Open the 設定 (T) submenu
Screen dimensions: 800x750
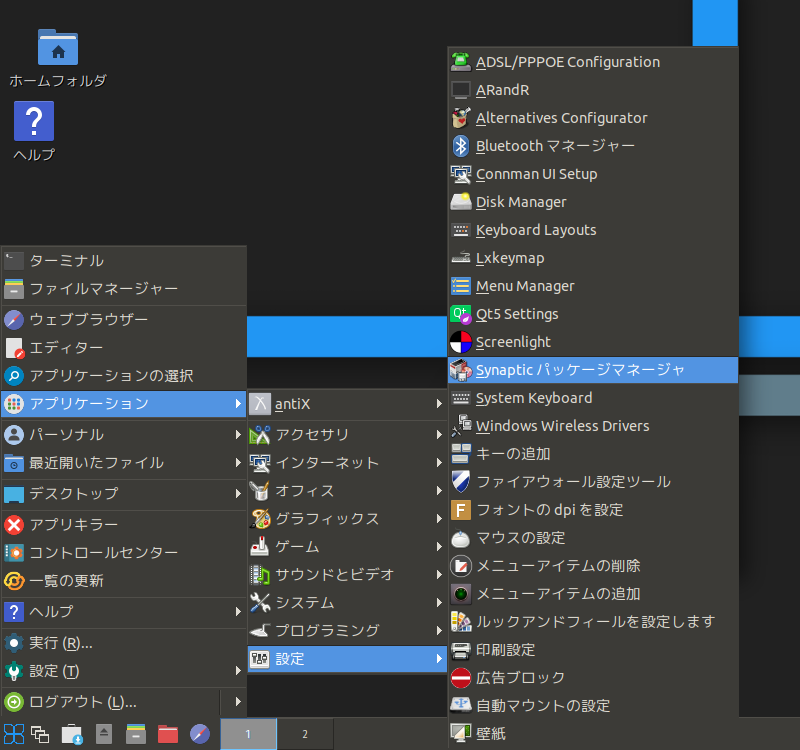point(124,671)
